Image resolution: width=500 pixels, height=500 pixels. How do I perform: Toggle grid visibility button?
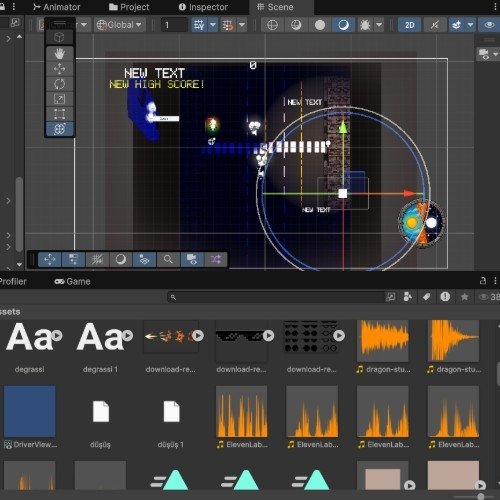[x=199, y=25]
